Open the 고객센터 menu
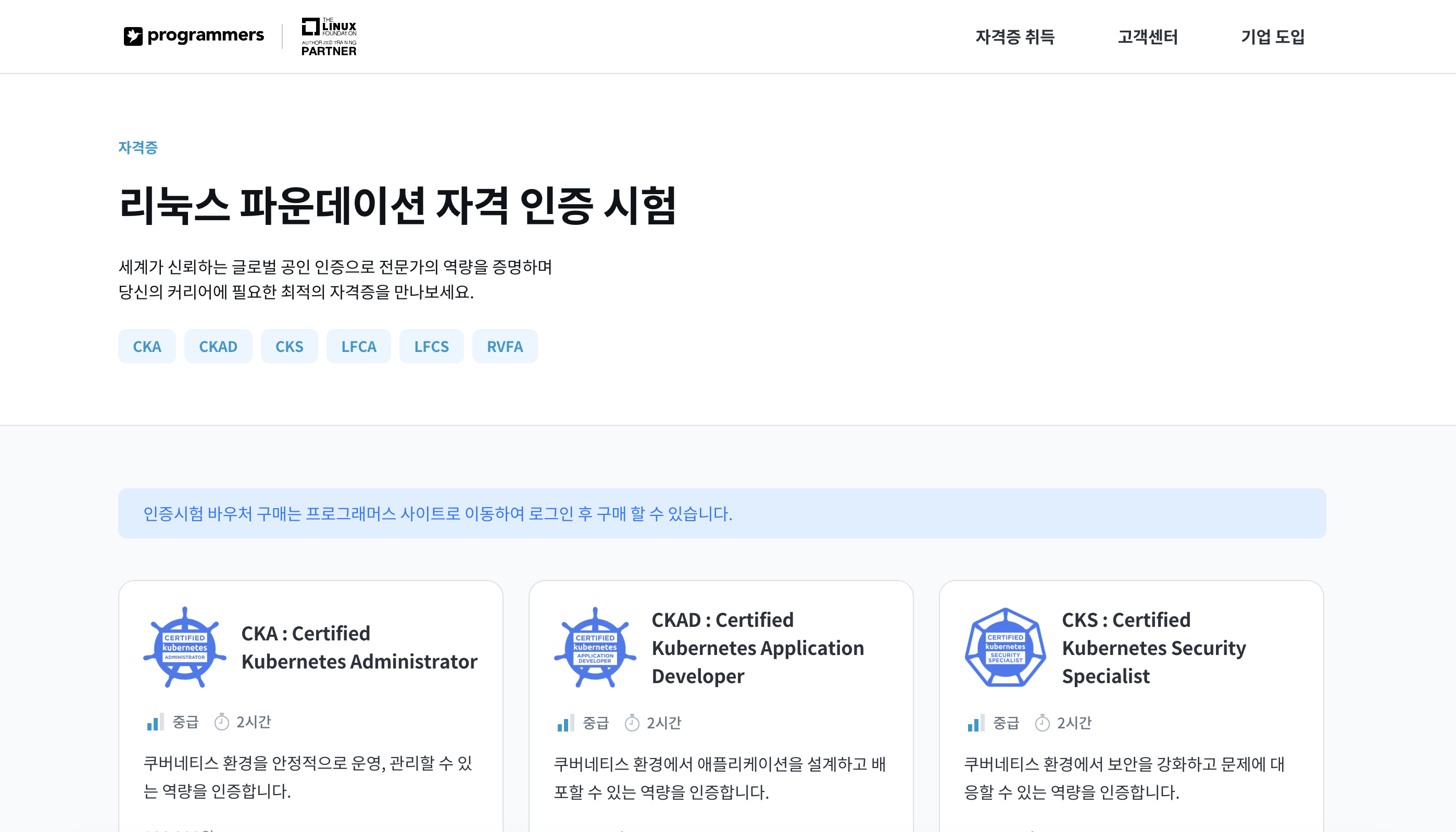The width and height of the screenshot is (1456, 832). tap(1147, 37)
